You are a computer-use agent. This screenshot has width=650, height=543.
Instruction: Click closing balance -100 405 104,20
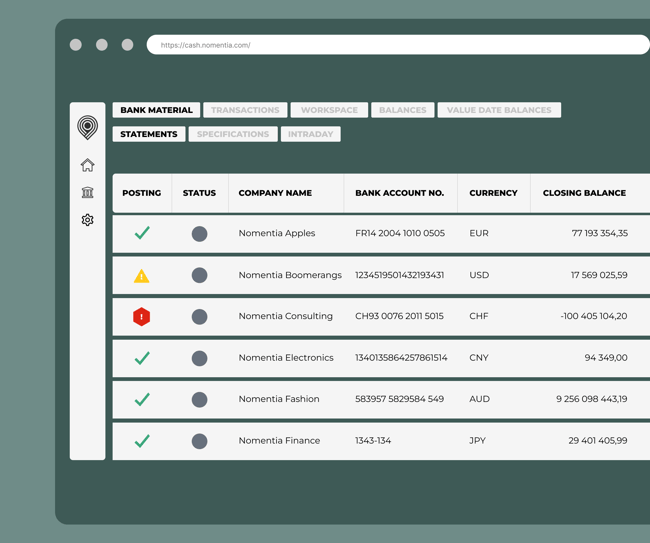594,316
